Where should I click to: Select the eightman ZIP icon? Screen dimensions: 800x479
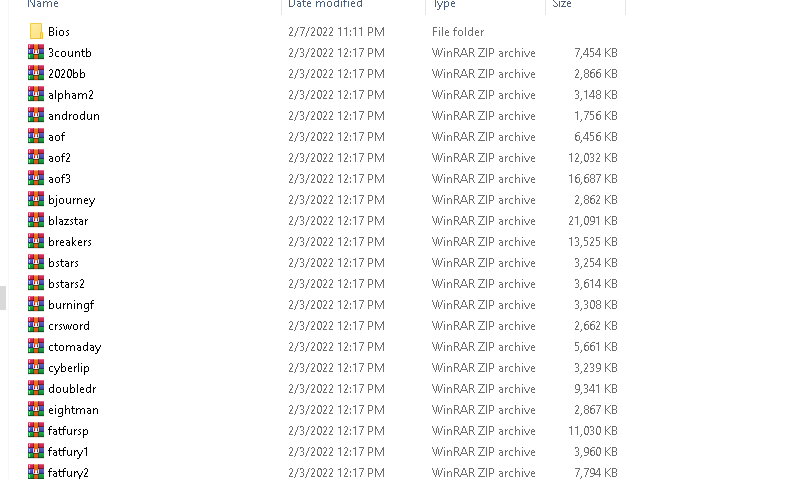[x=36, y=409]
